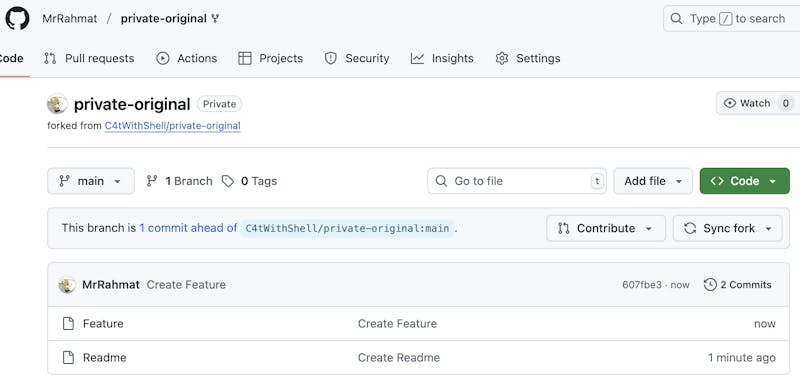Click the tag icon next to 0 Tags
800x384 pixels.
(x=228, y=181)
